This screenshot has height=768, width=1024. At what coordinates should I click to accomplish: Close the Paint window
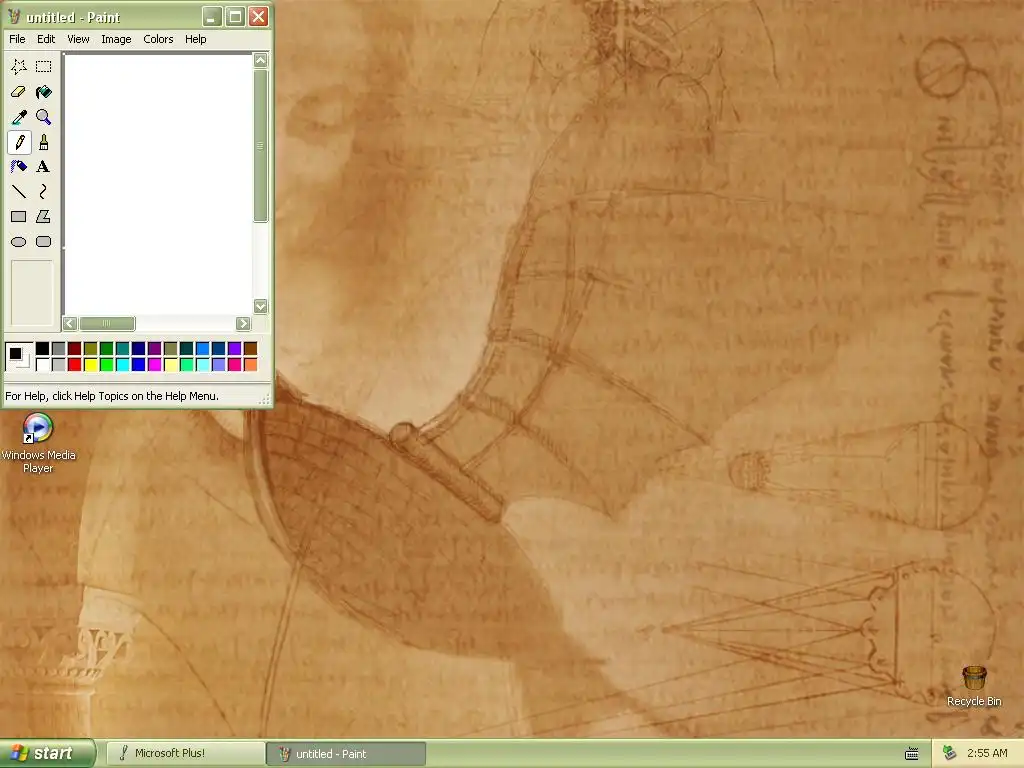(x=259, y=16)
